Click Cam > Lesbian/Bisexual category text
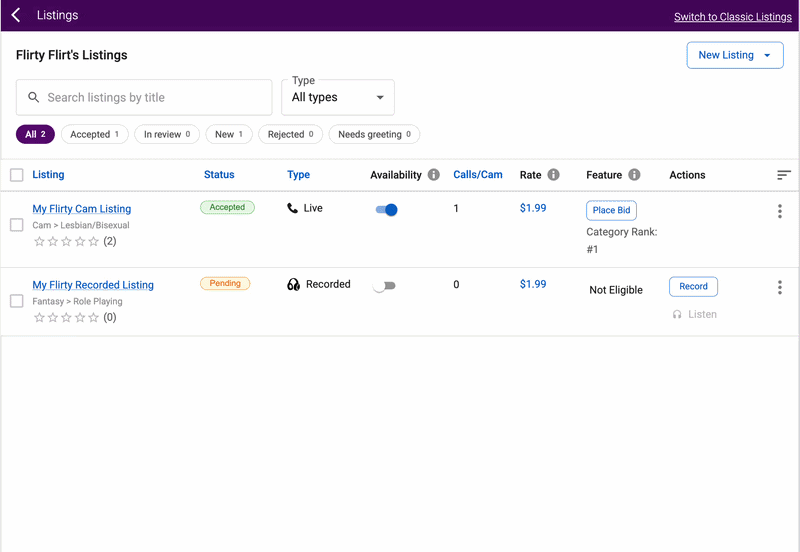This screenshot has width=800, height=552. [x=81, y=225]
